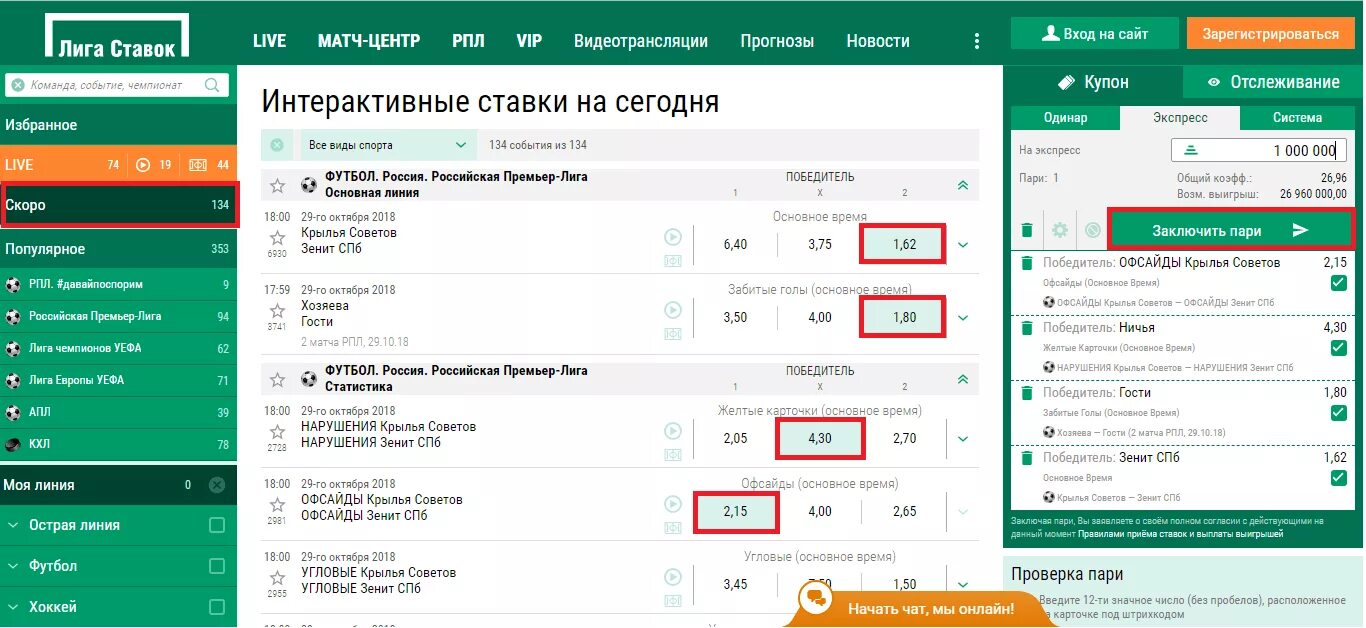Open the orange LIVE section in sidebar
1366x628 pixels.
point(118,165)
